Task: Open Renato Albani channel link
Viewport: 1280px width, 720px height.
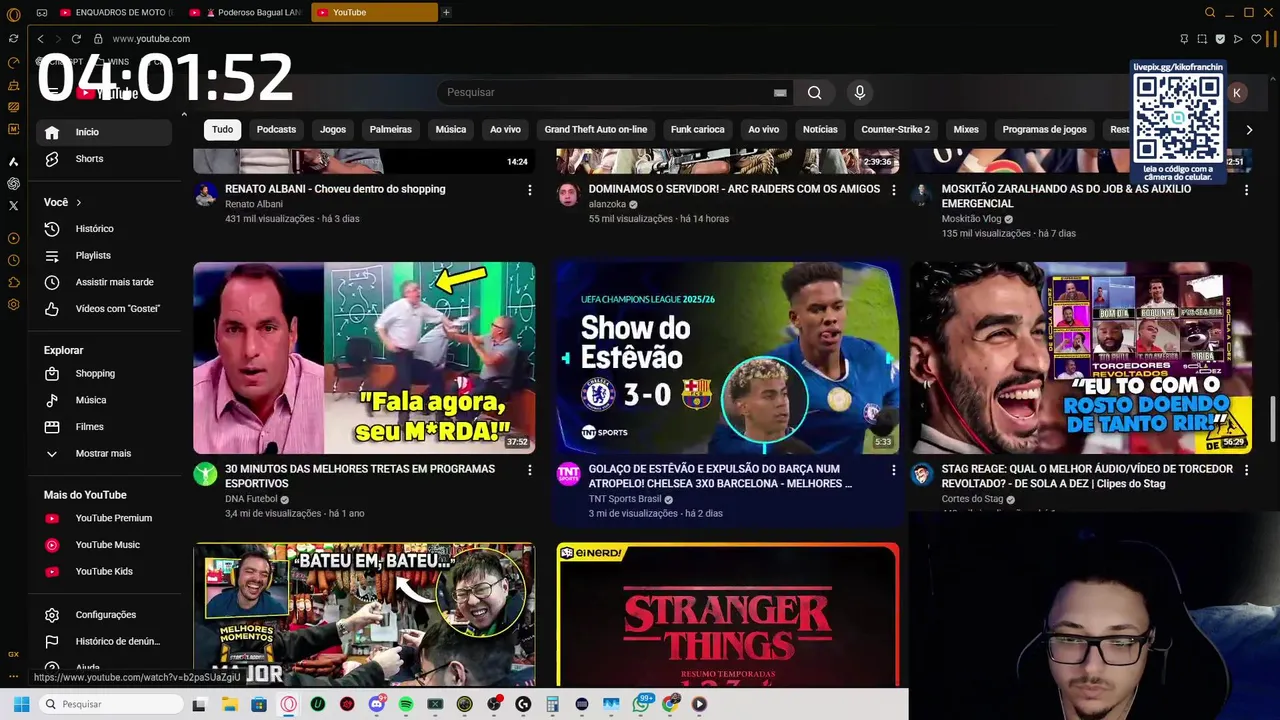Action: click(x=254, y=204)
